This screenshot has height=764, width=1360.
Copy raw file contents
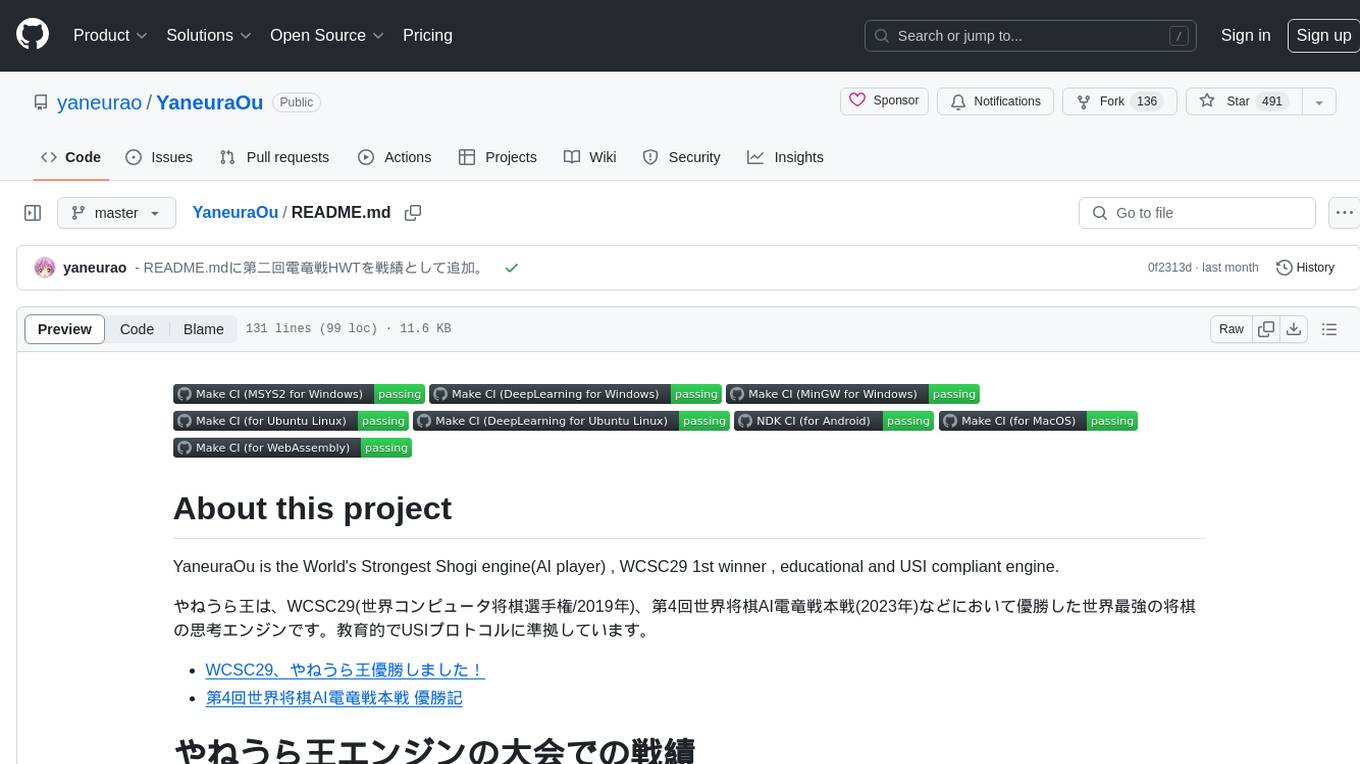point(1266,329)
